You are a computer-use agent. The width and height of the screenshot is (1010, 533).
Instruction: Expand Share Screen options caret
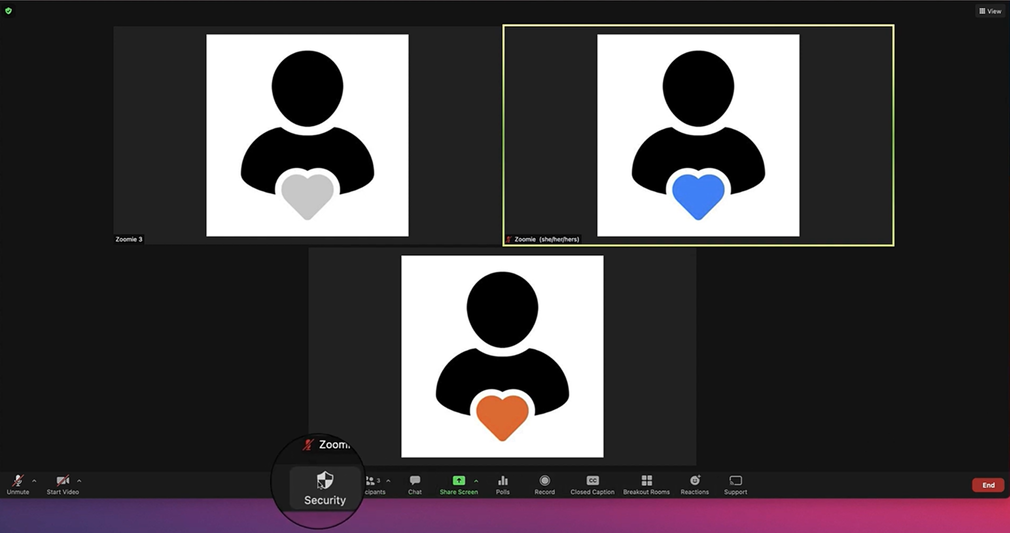476,481
